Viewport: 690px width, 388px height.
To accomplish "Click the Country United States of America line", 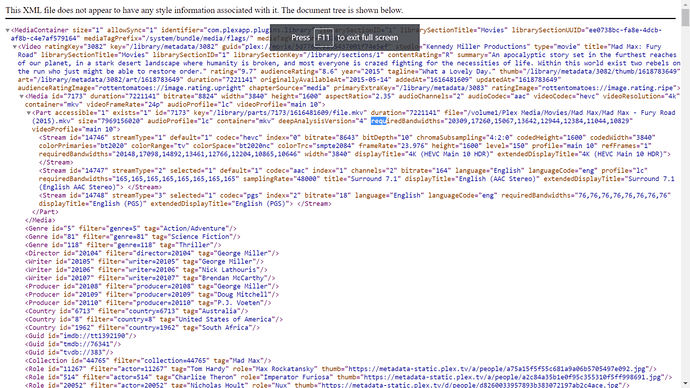I will tap(154, 319).
